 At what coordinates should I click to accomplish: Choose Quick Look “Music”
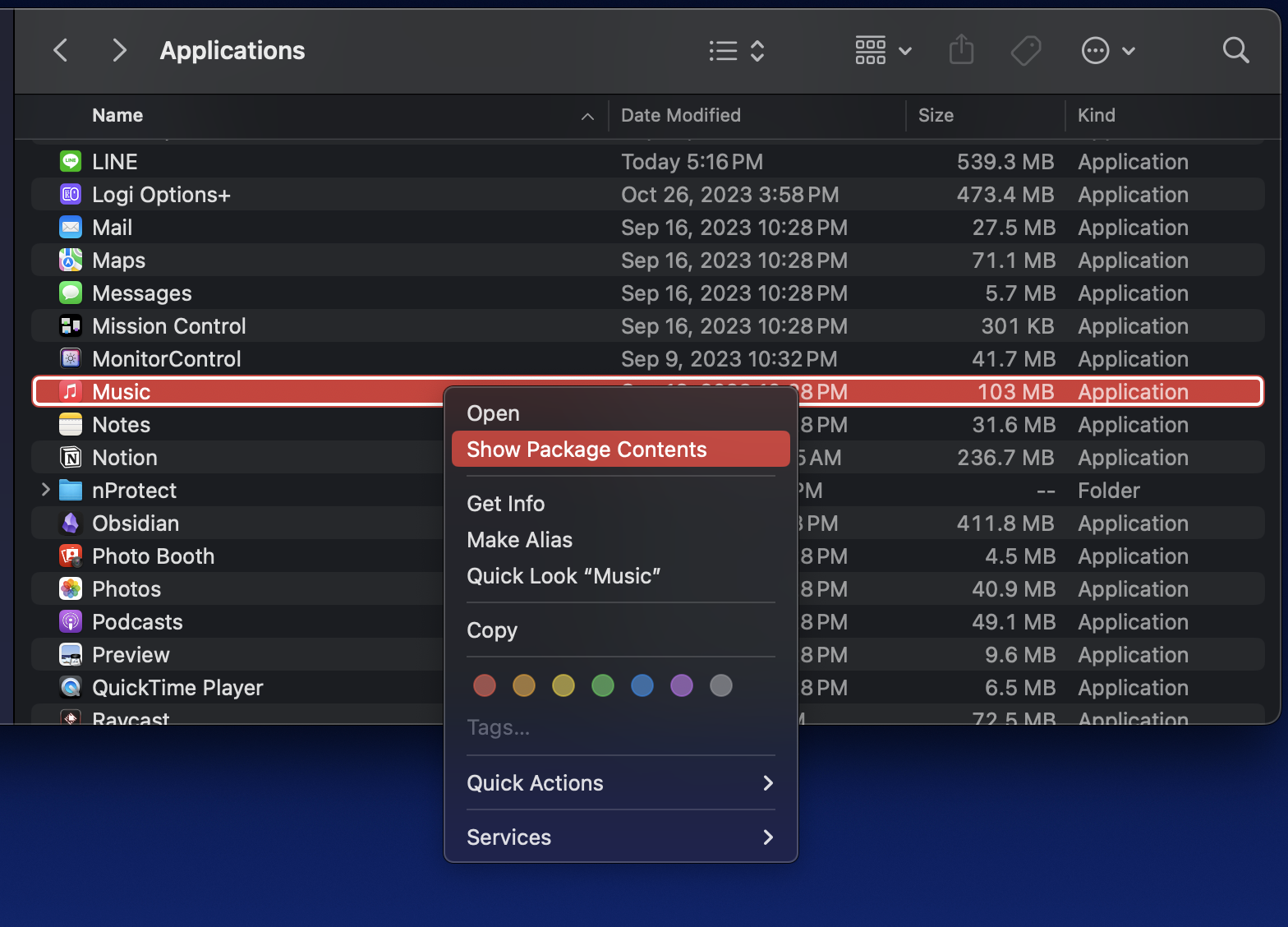coord(621,576)
